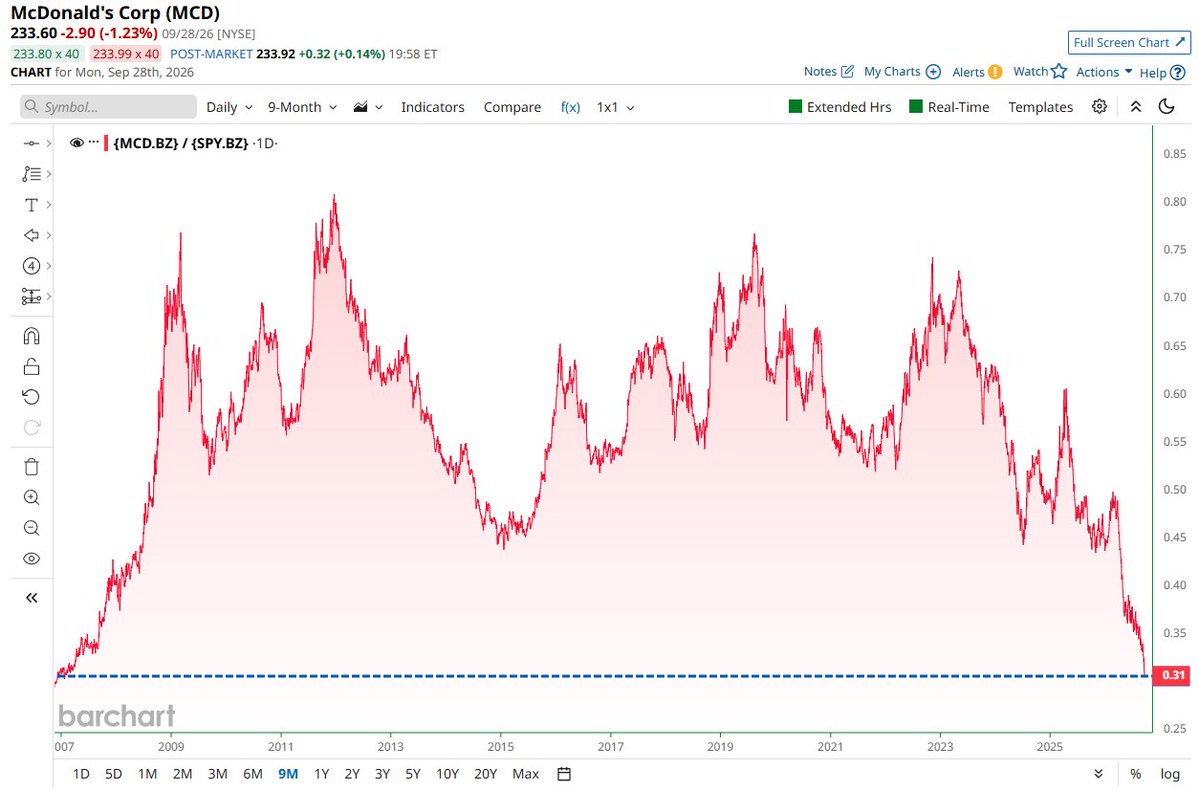Screen dimensions: 1199x790
Task: Collapse chart header with double chevron
Action: 1136,107
